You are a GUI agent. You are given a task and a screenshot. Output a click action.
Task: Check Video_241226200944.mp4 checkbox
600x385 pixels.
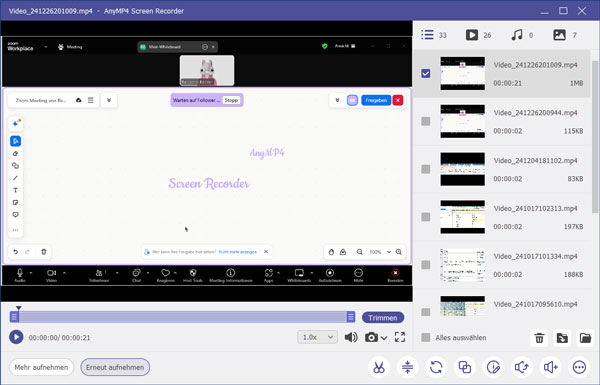click(426, 121)
